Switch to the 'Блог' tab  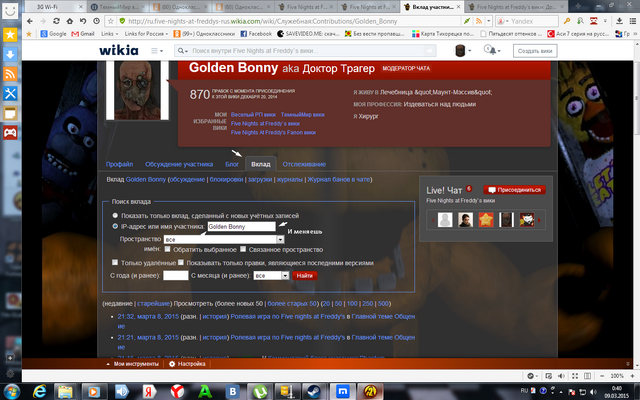pos(232,164)
